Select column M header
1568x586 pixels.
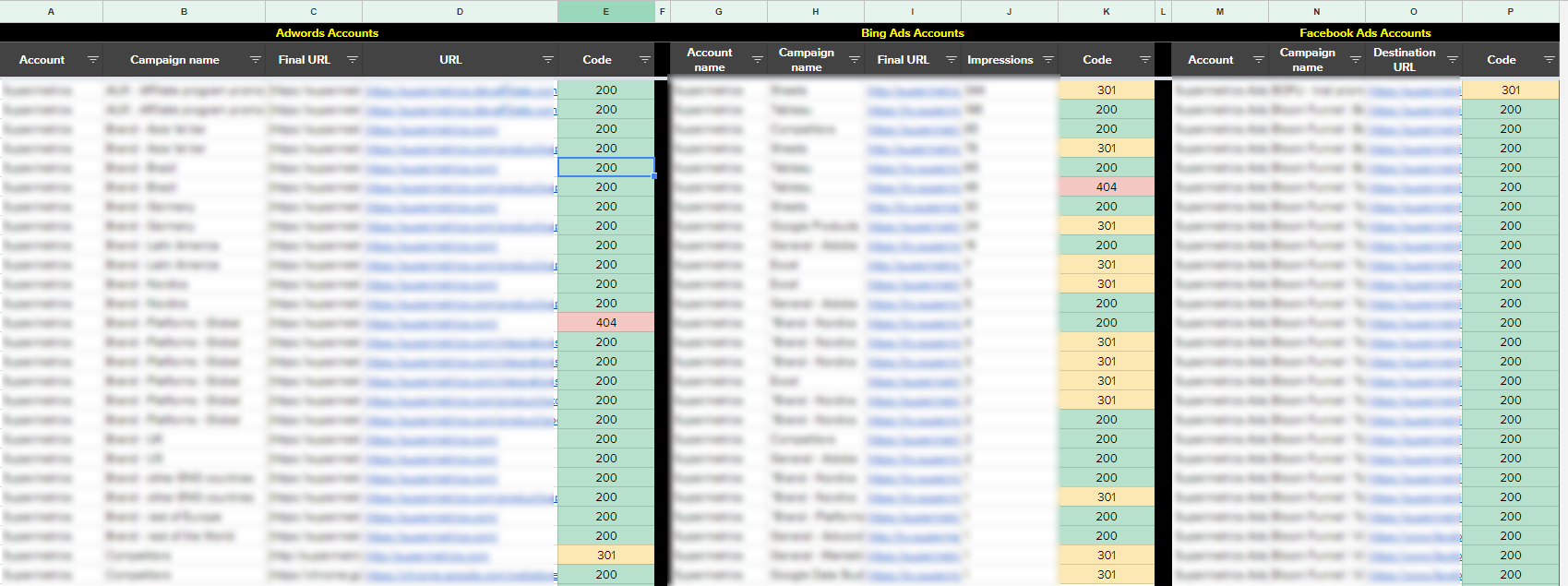(x=1220, y=12)
